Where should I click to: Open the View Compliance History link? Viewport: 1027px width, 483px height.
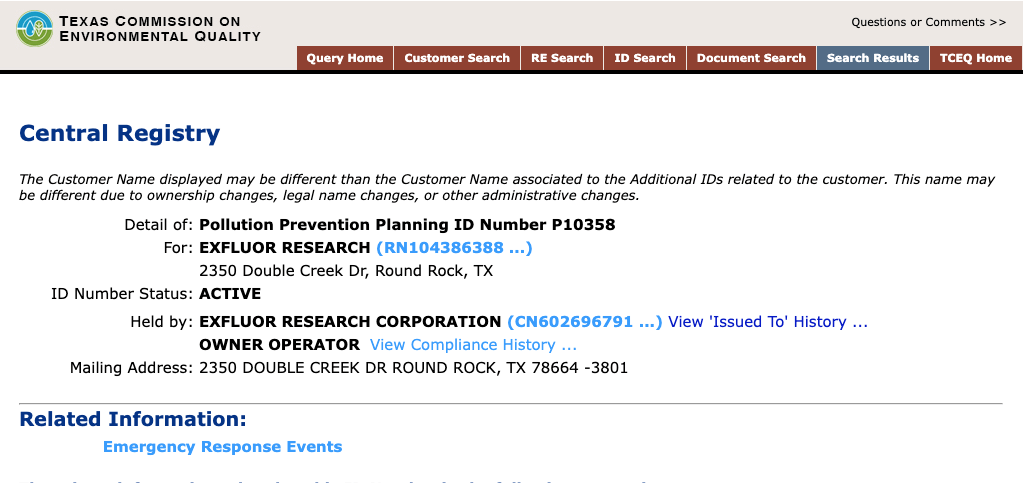click(x=473, y=344)
